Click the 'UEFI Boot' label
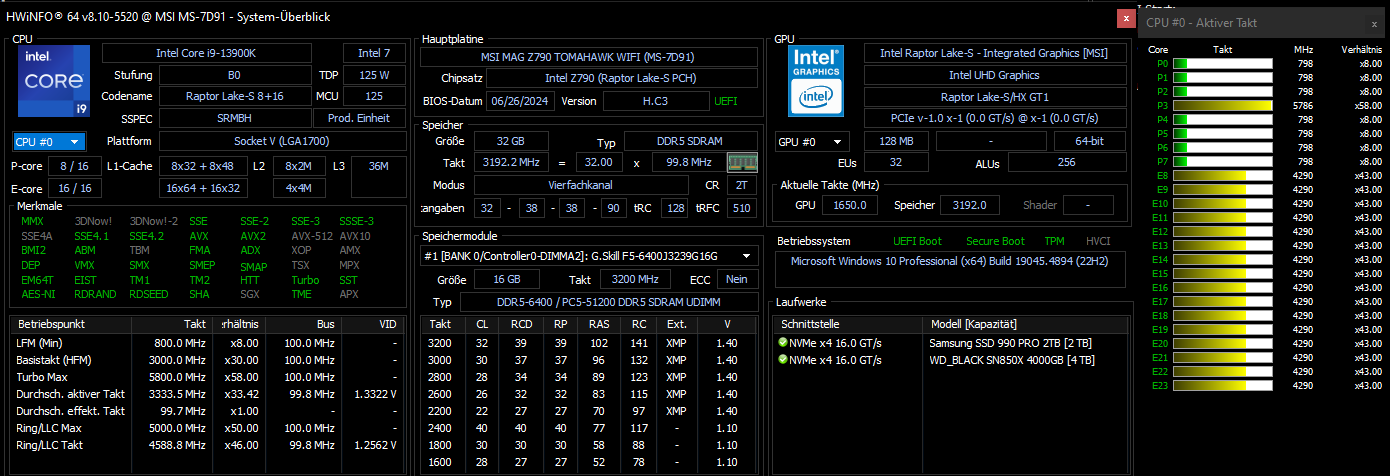 (917, 241)
